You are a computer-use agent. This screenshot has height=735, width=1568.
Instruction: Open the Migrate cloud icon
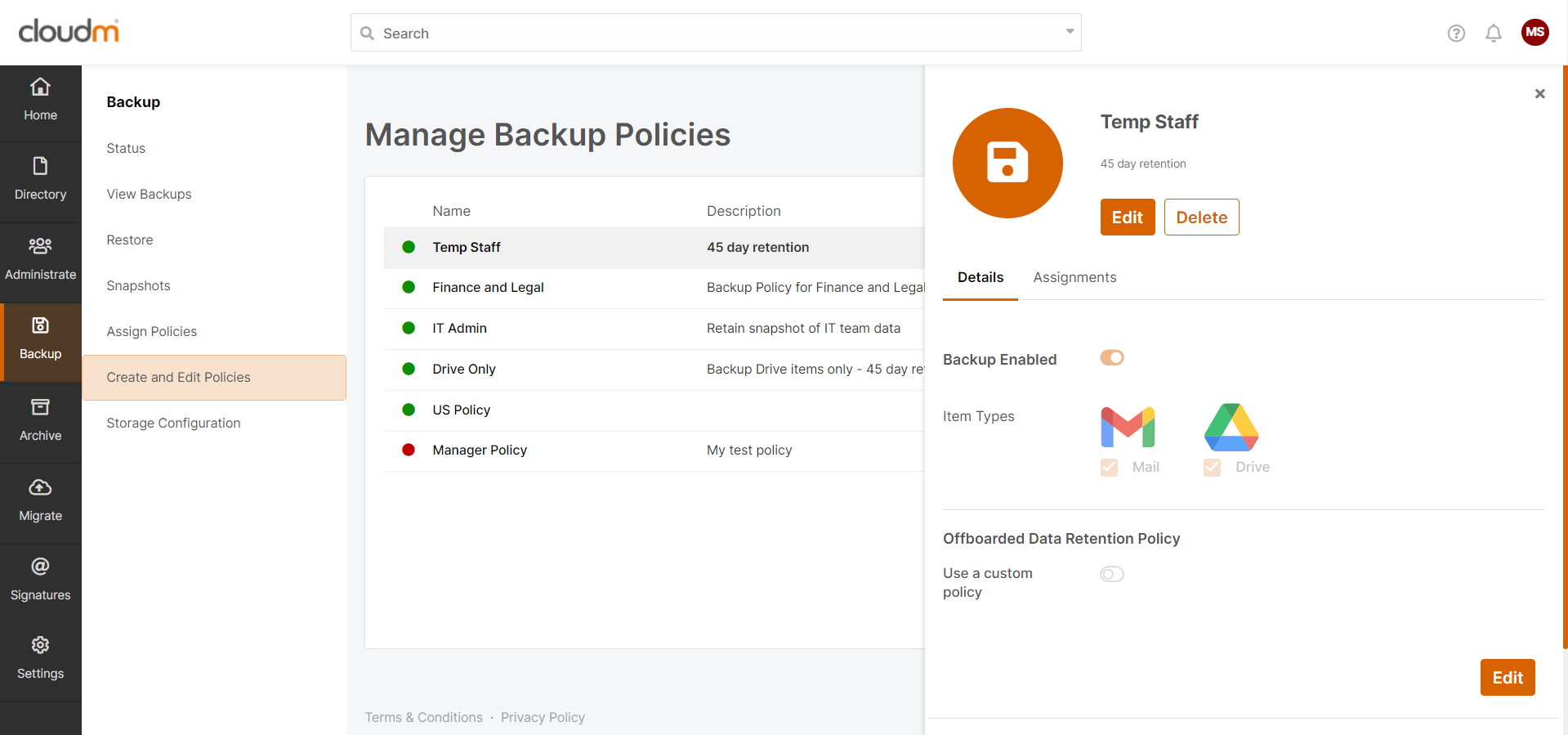40,487
